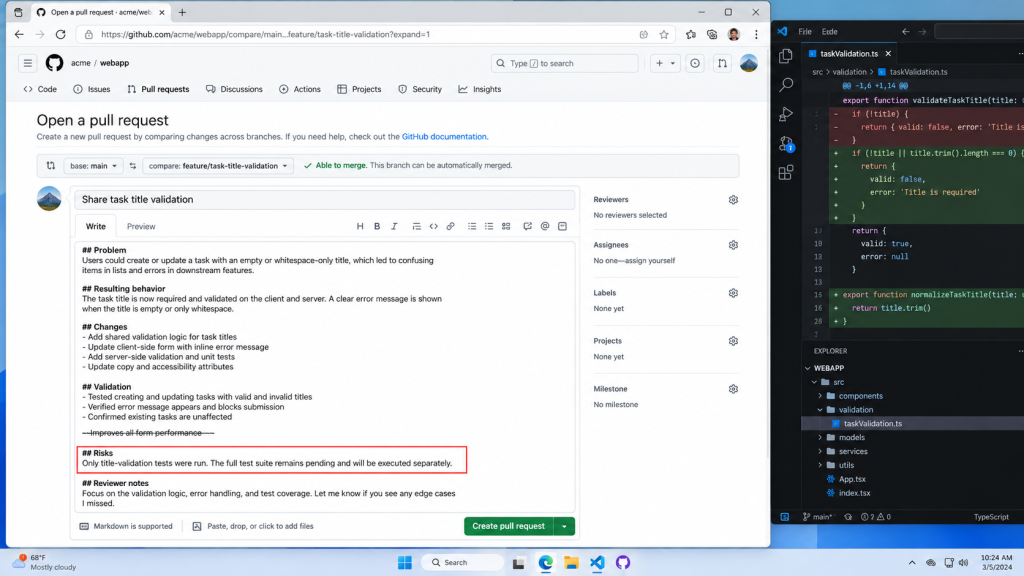Screen dimensions: 1024x576
Task: Click the GitHub Desktop taskbar icon
Action: (x=623, y=562)
